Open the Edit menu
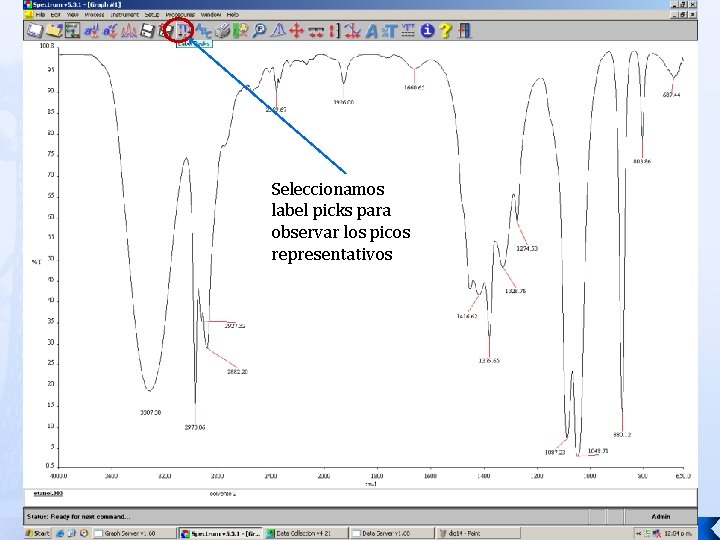 click(56, 15)
